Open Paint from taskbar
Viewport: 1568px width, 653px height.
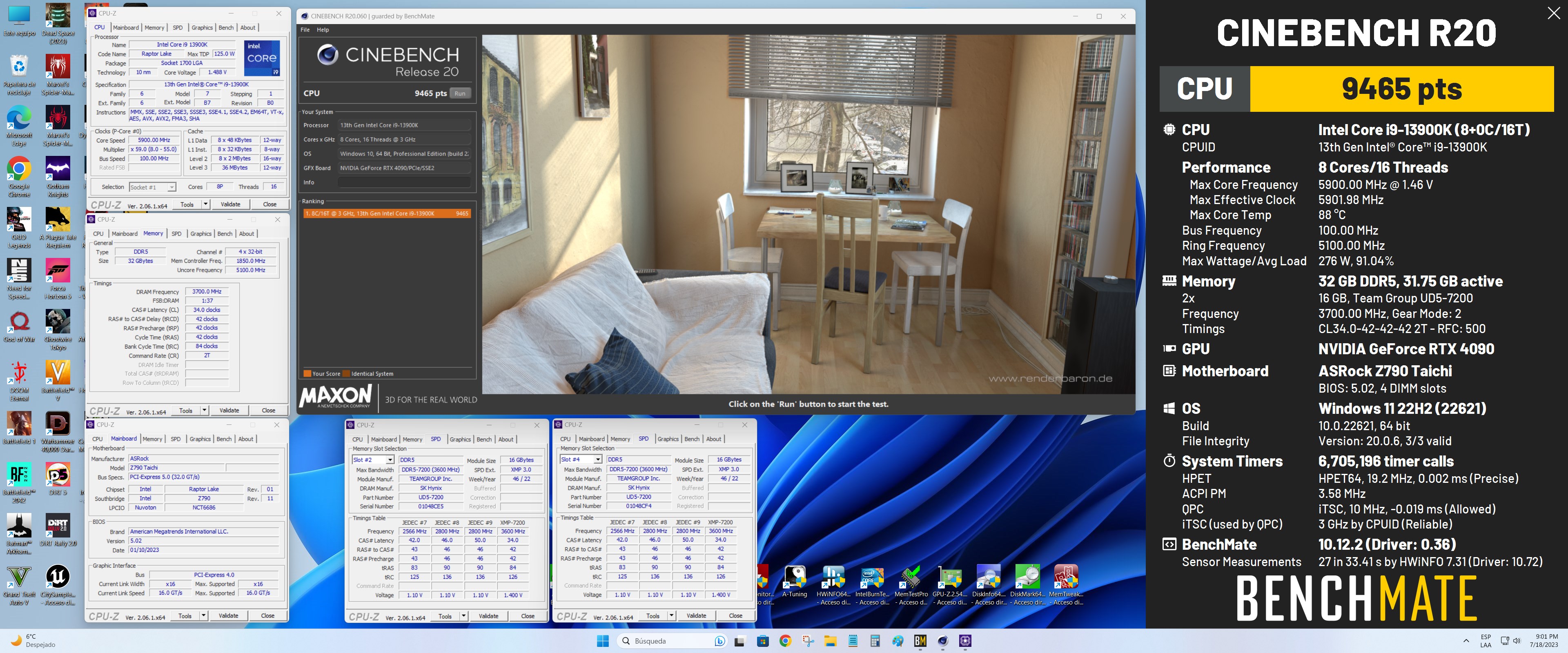click(x=898, y=641)
